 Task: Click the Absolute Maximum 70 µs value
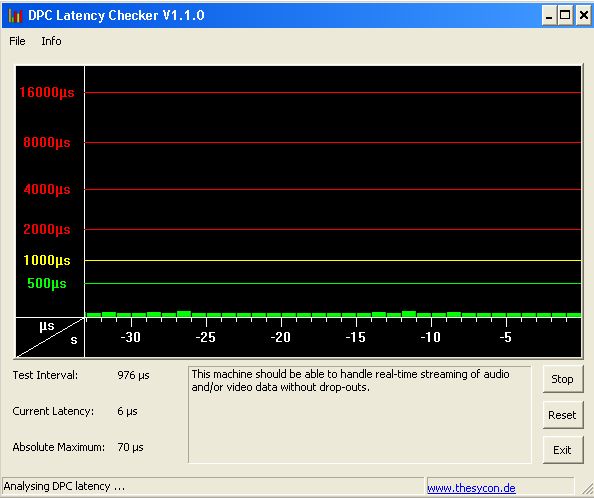coord(130,447)
